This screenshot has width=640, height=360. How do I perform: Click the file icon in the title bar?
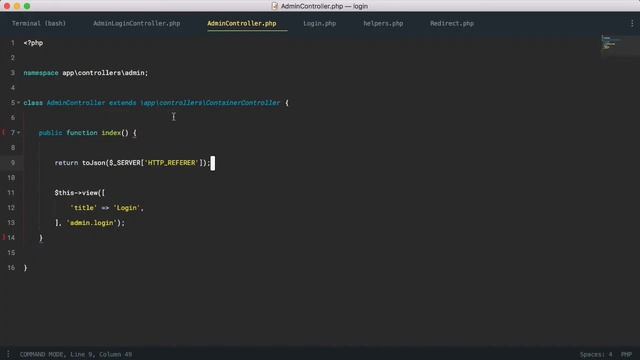[x=275, y=6]
